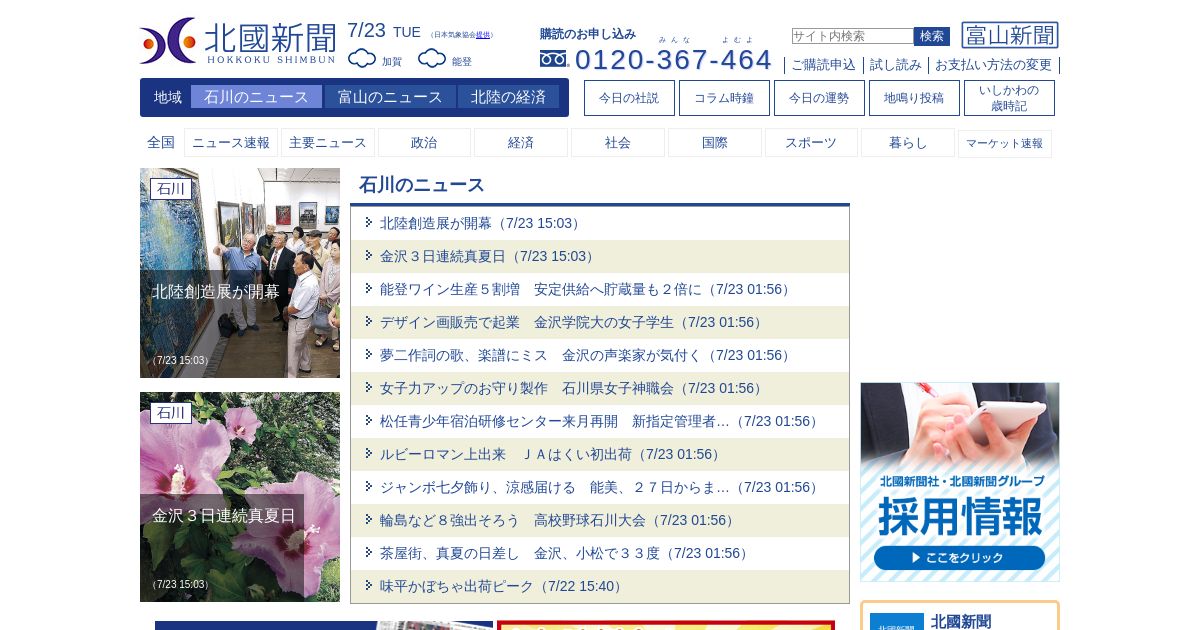Image resolution: width=1200 pixels, height=630 pixels.
Task: Open the 北陸創造展が開幕 photo thumbnail
Action: point(240,273)
